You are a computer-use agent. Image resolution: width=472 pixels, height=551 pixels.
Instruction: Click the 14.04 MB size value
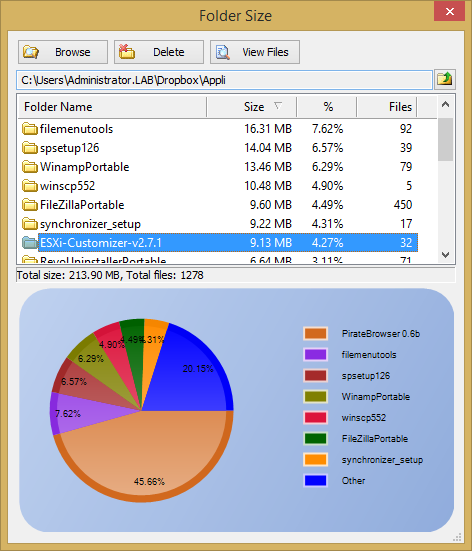(268, 148)
